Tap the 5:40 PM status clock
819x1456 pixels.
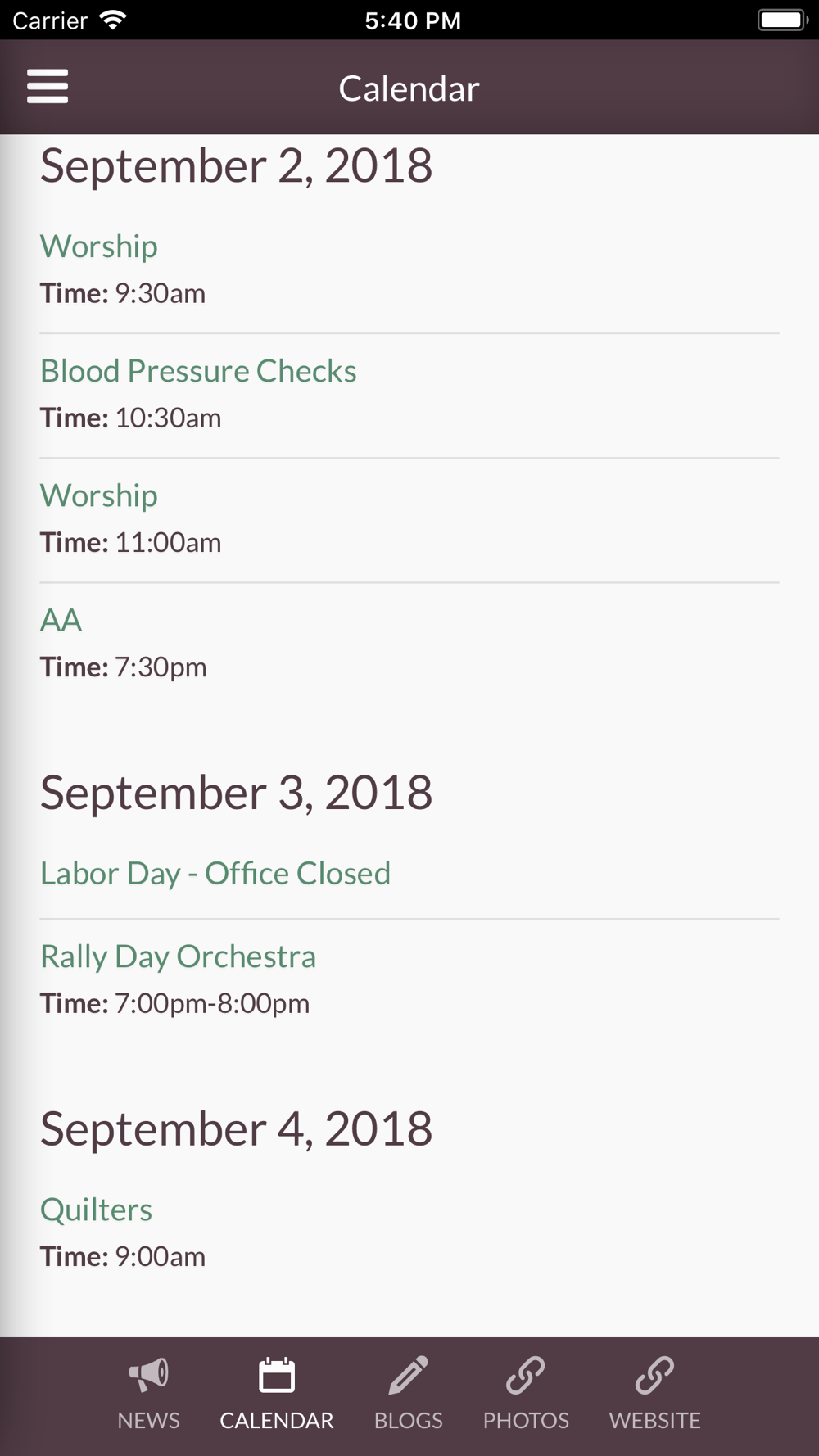[413, 20]
